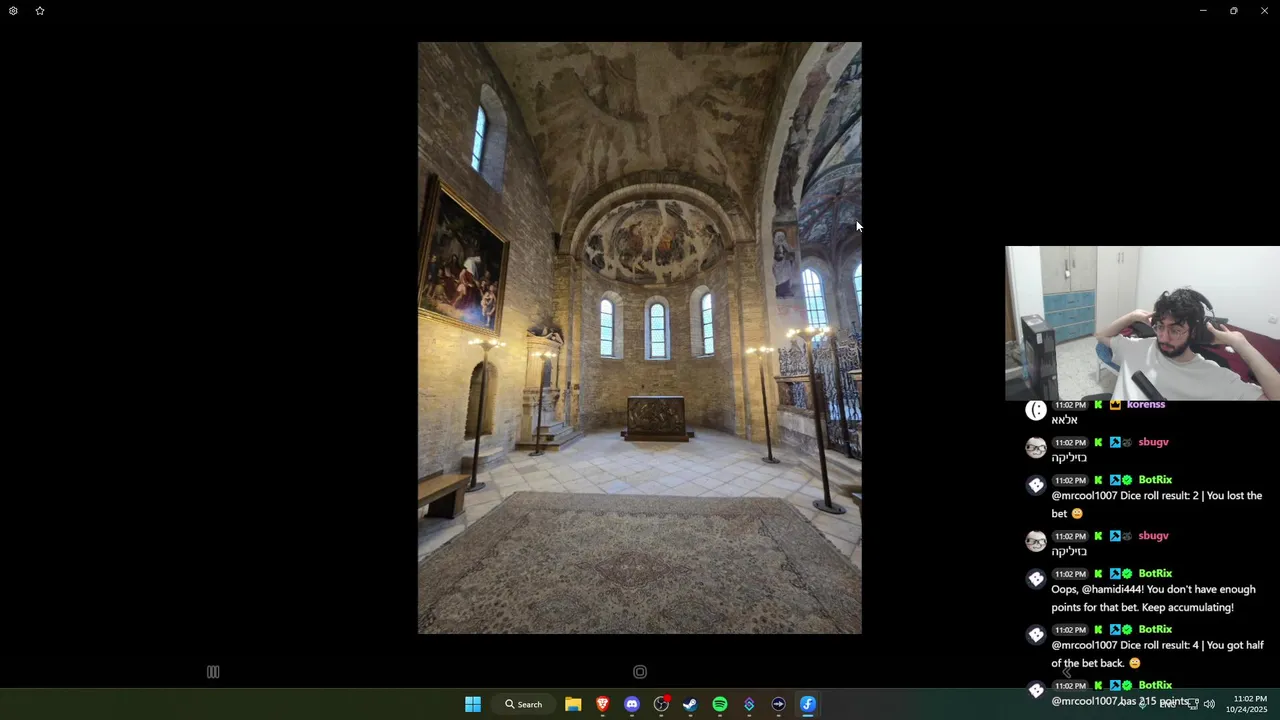The width and height of the screenshot is (1280, 720).
Task: Click BotRix name above the 'Oops, @hamidi444' message
Action: tap(1155, 574)
